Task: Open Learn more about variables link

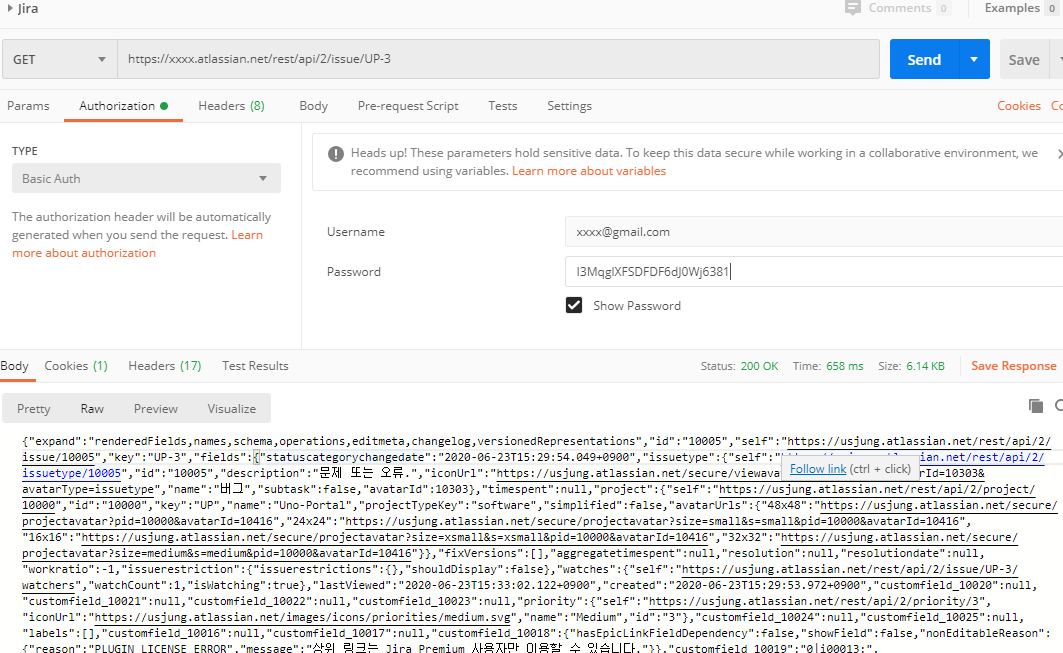Action: click(x=588, y=171)
